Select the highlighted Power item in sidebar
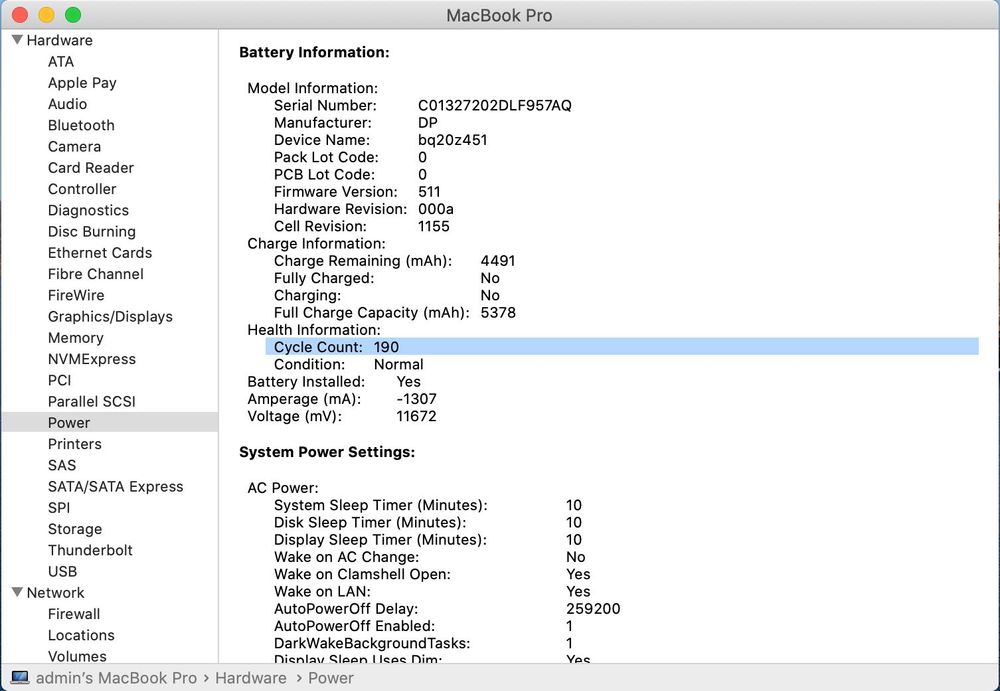 coord(110,422)
